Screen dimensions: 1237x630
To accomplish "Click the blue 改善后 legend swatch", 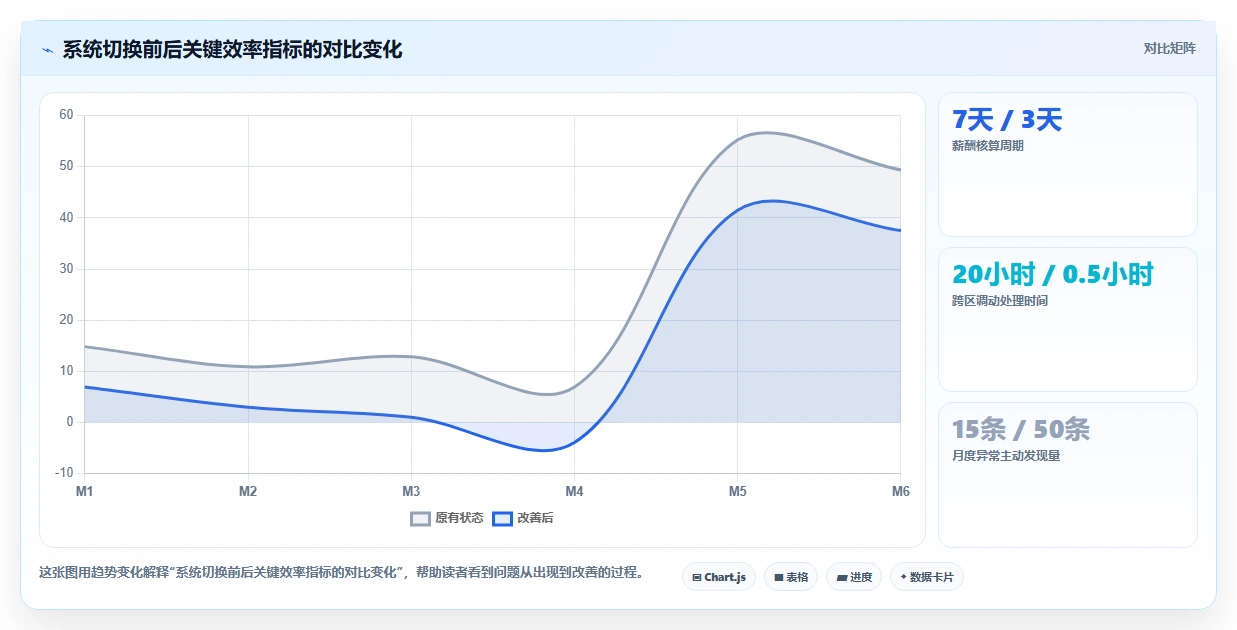I will [x=503, y=518].
